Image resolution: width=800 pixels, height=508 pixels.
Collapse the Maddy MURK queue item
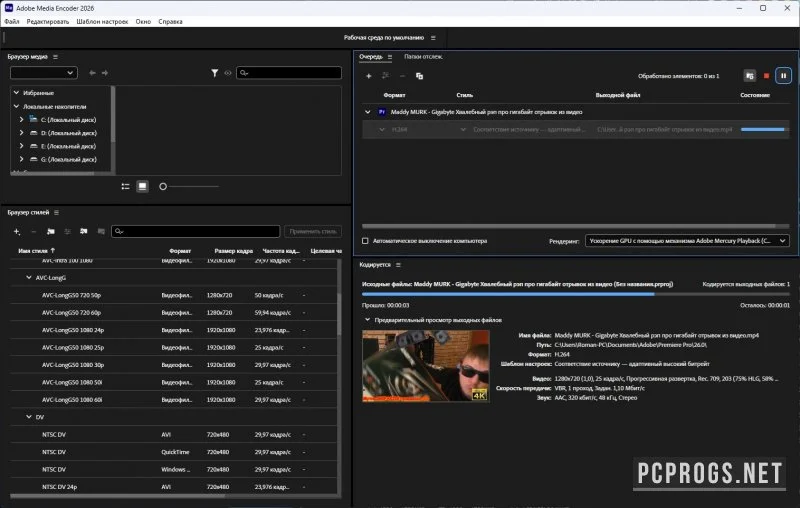tap(367, 112)
